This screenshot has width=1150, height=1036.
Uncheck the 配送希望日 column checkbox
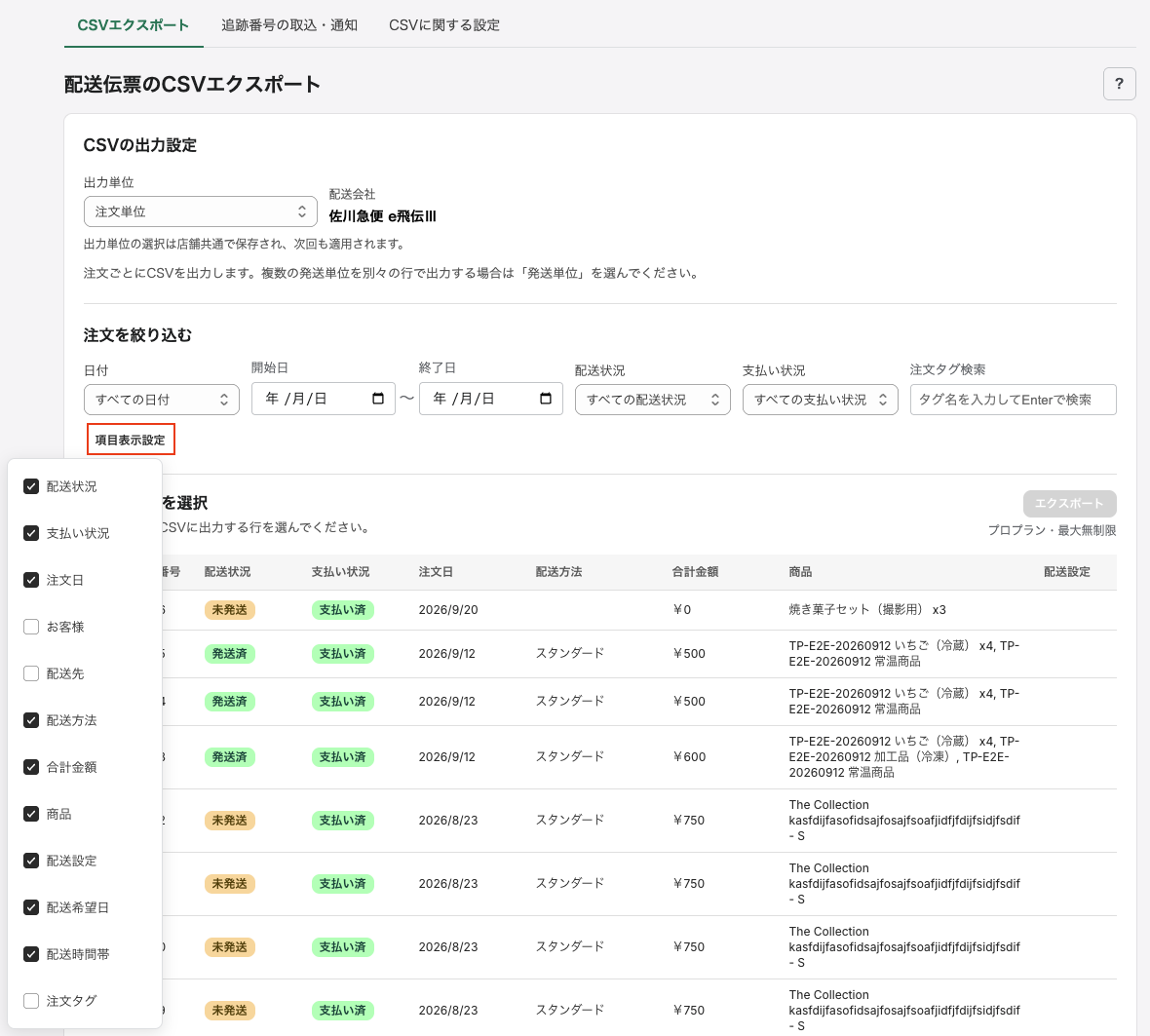click(x=31, y=907)
